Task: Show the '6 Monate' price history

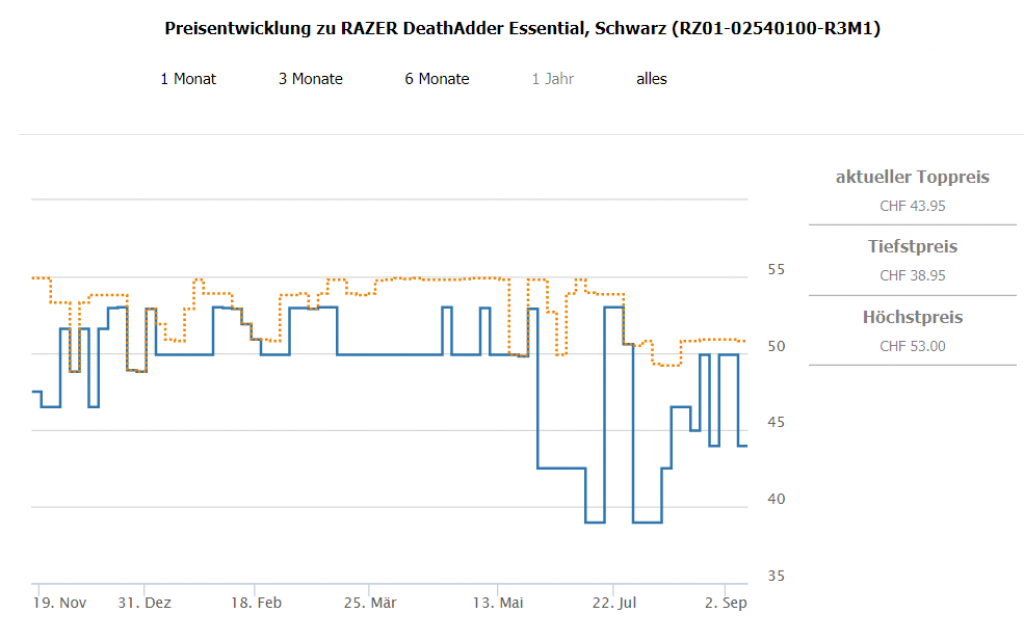Action: [x=437, y=79]
